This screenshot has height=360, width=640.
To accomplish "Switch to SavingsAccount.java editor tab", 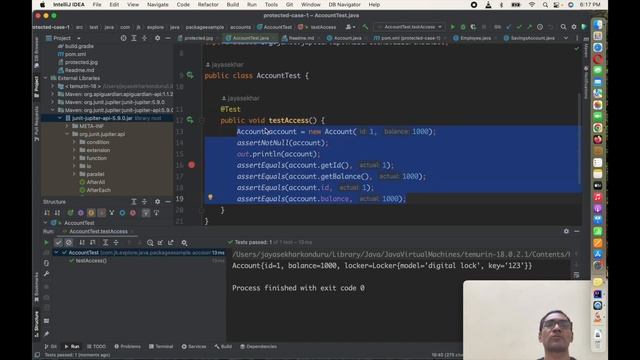I will [x=529, y=38].
